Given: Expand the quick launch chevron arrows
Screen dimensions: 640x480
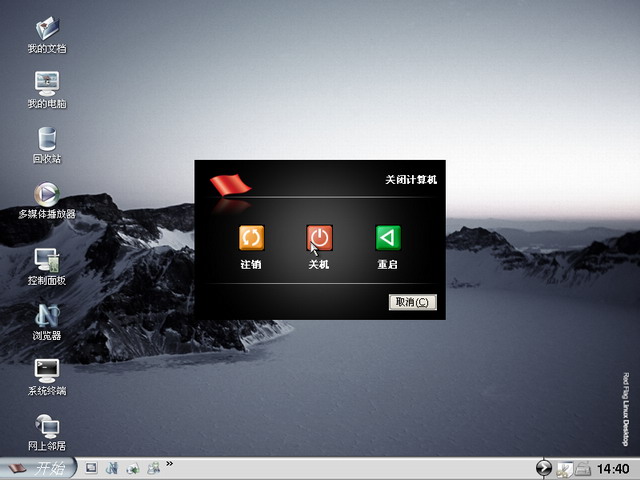Looking at the screenshot, I should point(169,463).
